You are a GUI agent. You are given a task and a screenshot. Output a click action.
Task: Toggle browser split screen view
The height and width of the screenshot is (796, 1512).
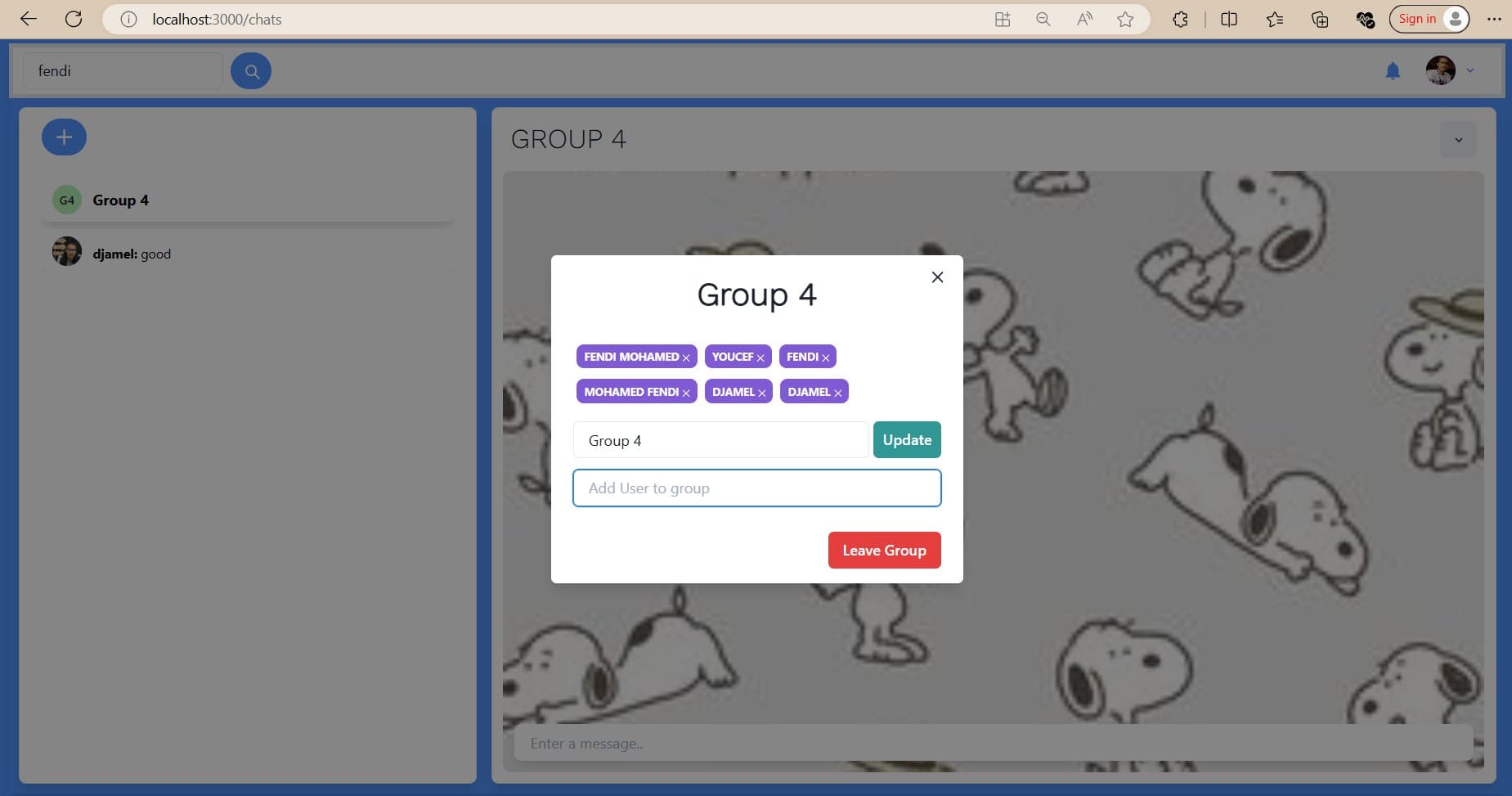tap(1228, 19)
